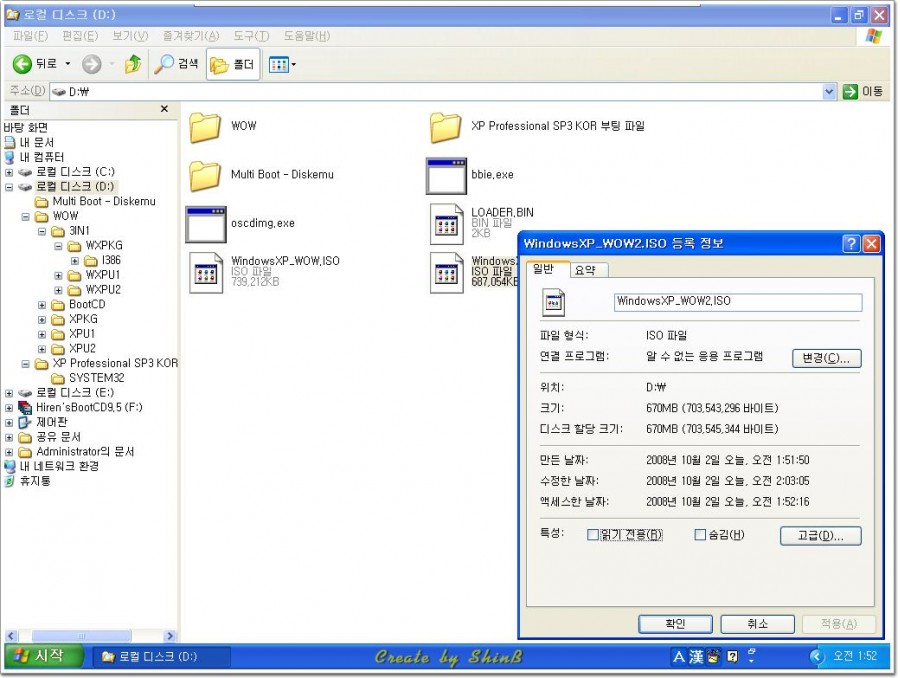Click the 제어판 control panel icon
Screen dimensions: 900x678
(25, 423)
